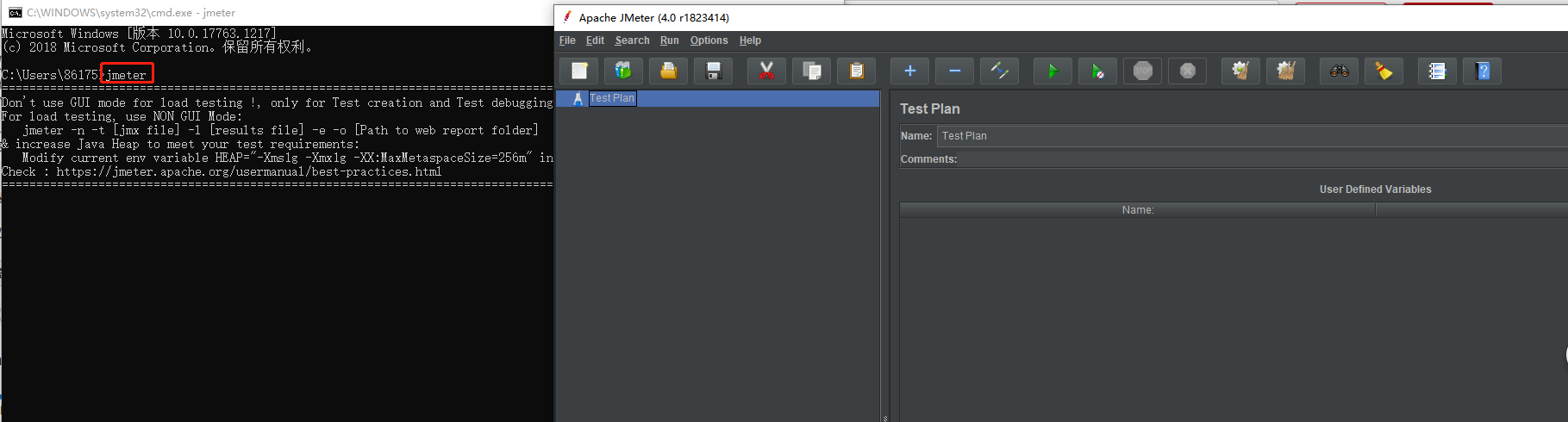Screen dimensions: 1568x422
Task: Cut with the red scissors icon
Action: pos(766,71)
